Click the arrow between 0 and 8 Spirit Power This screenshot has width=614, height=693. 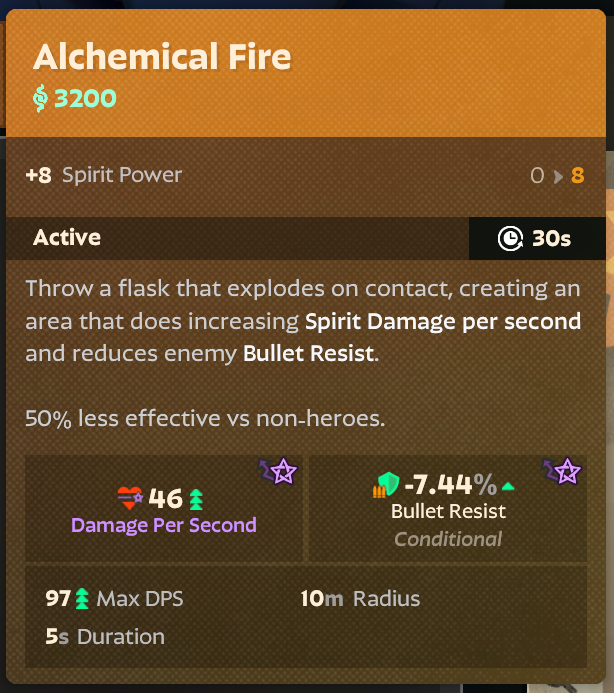click(558, 177)
